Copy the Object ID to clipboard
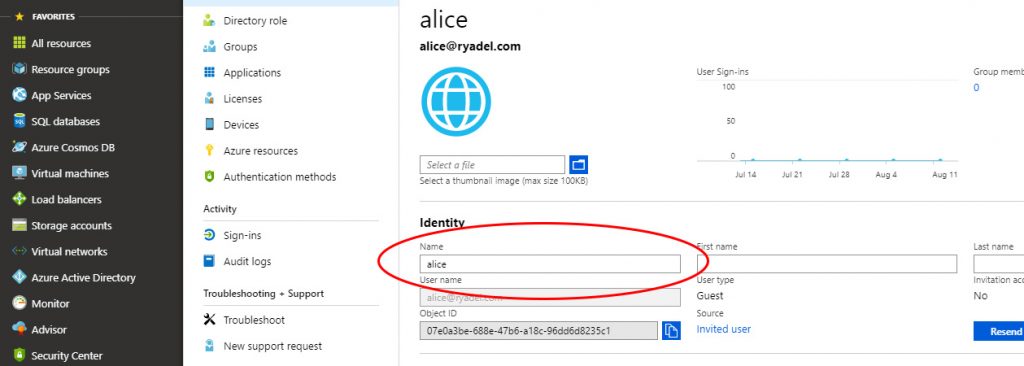1024x366 pixels. point(671,331)
